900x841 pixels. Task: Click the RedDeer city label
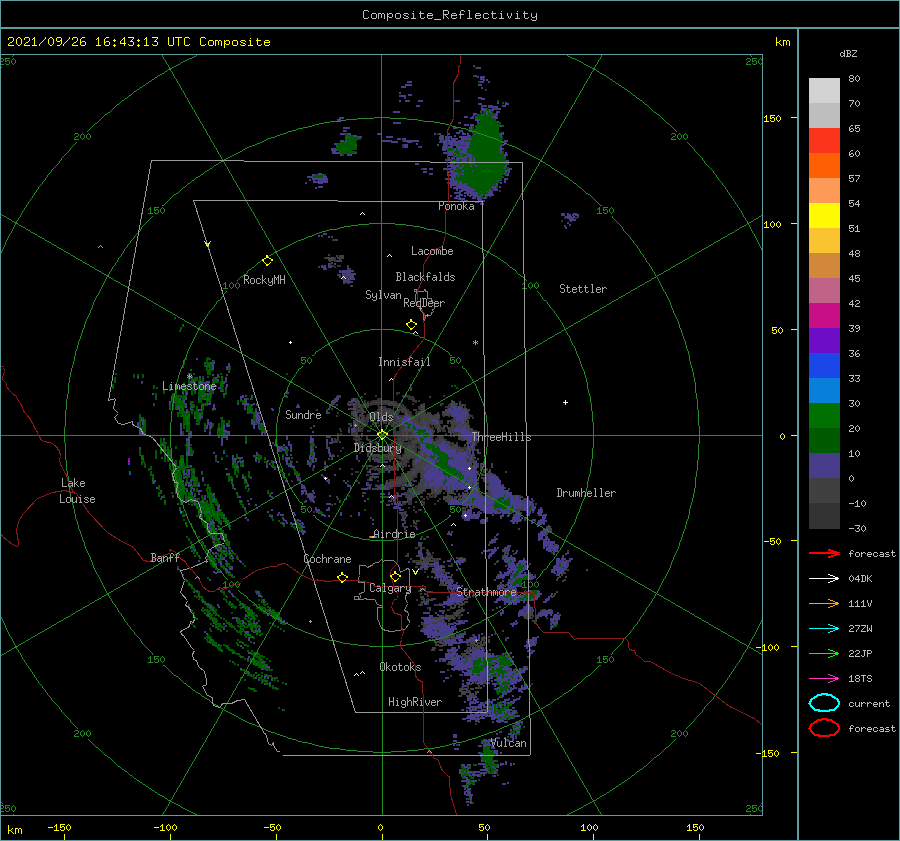[424, 303]
